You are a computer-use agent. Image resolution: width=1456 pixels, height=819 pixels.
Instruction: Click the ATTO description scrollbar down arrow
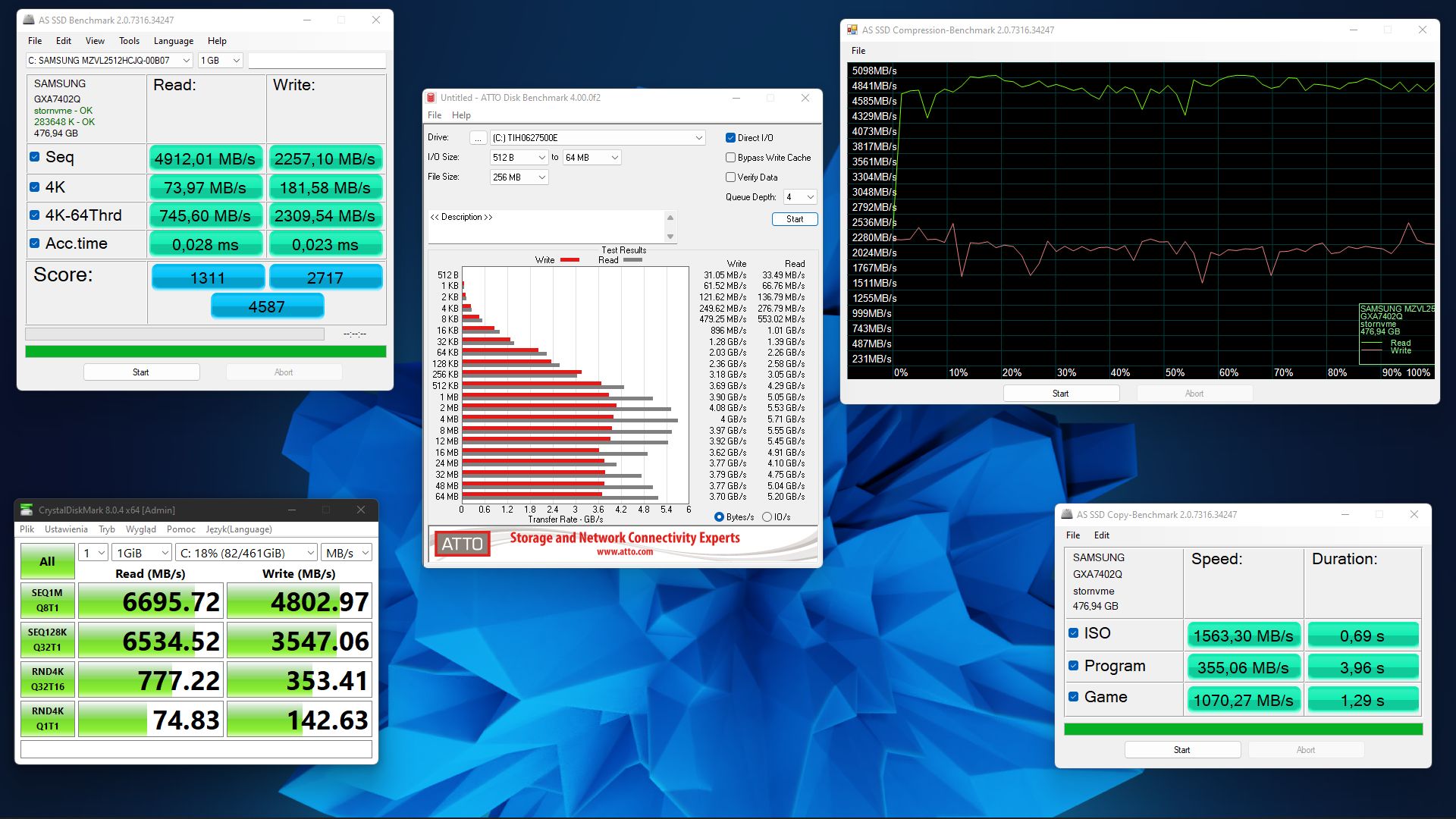click(670, 237)
